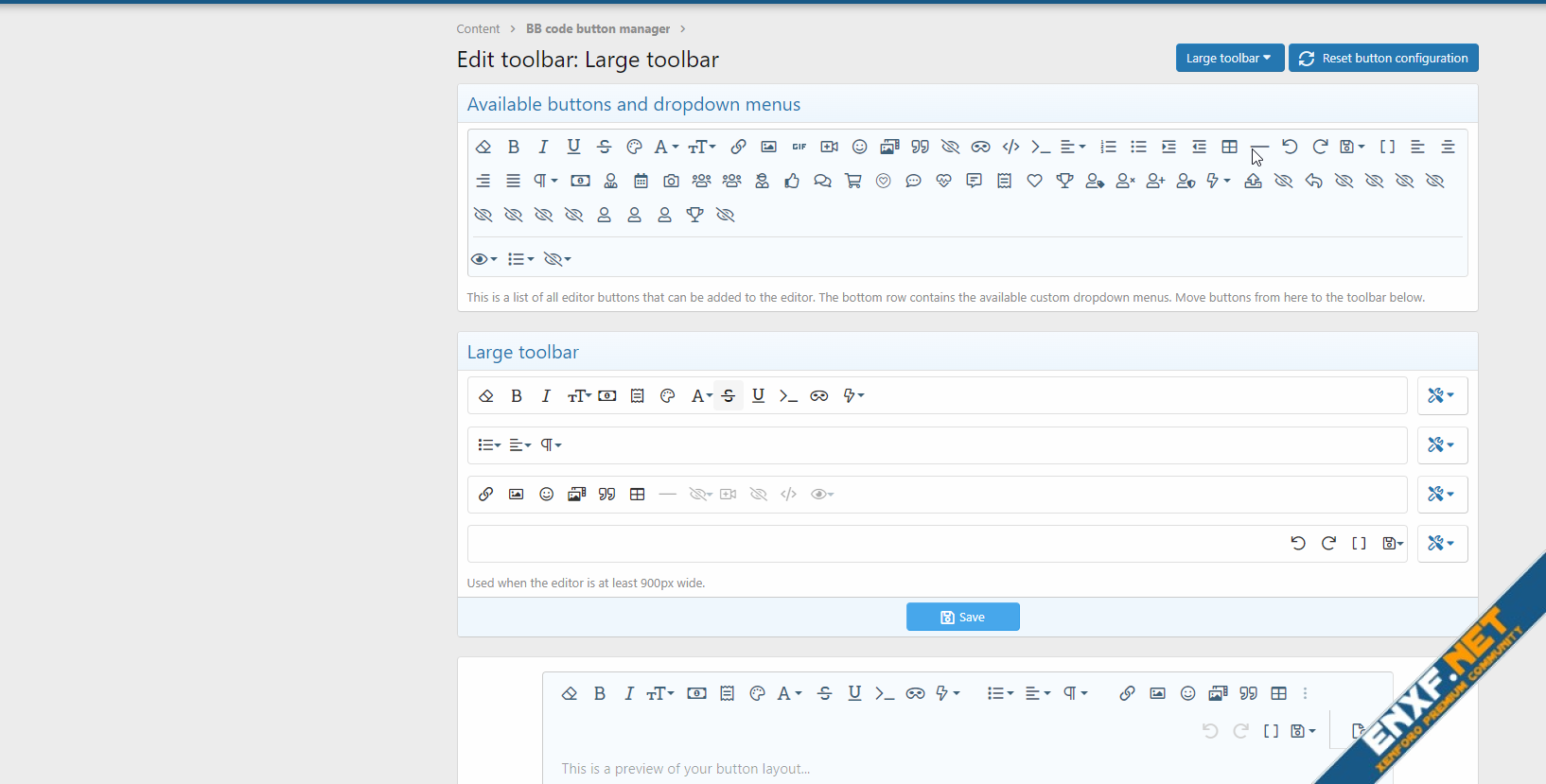Select the shopping cart icon in available buttons
The image size is (1546, 784).
click(852, 181)
